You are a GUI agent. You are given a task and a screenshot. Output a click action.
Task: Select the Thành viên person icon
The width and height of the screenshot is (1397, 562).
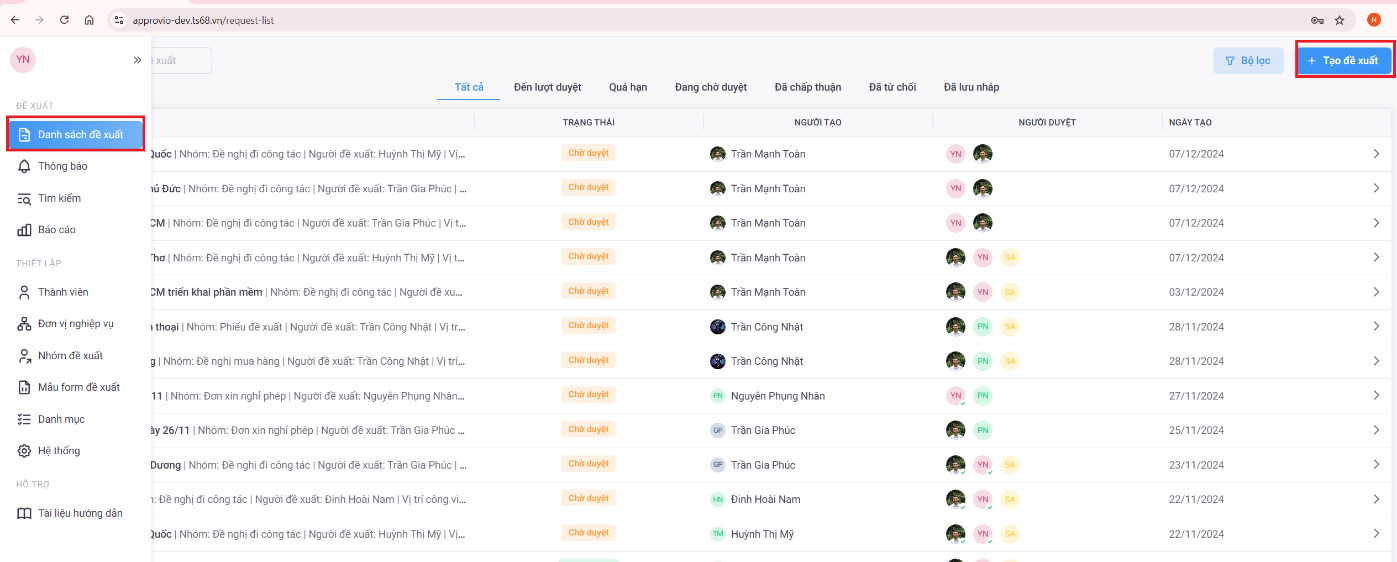click(24, 292)
